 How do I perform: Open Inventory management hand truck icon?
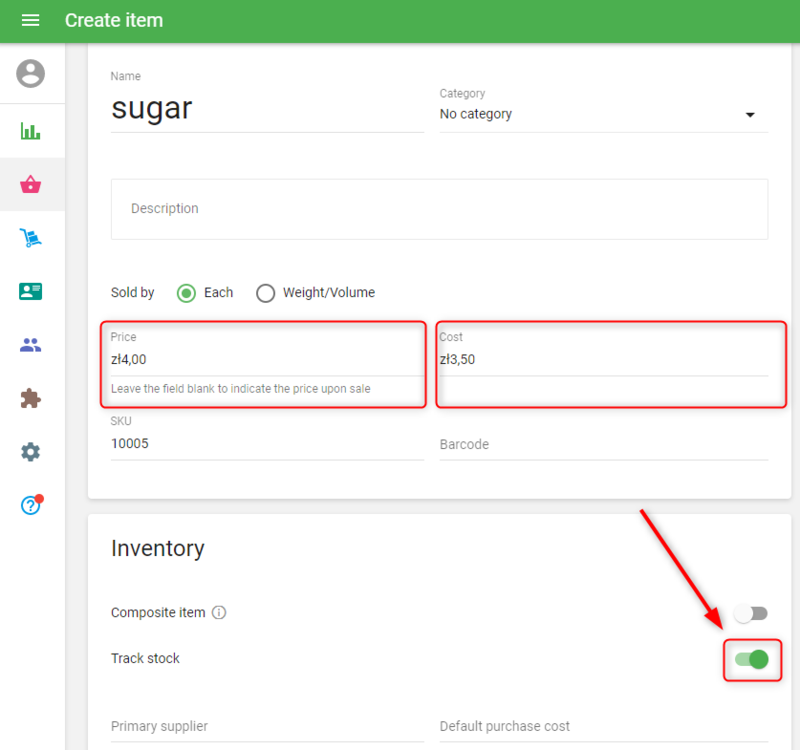(31, 238)
